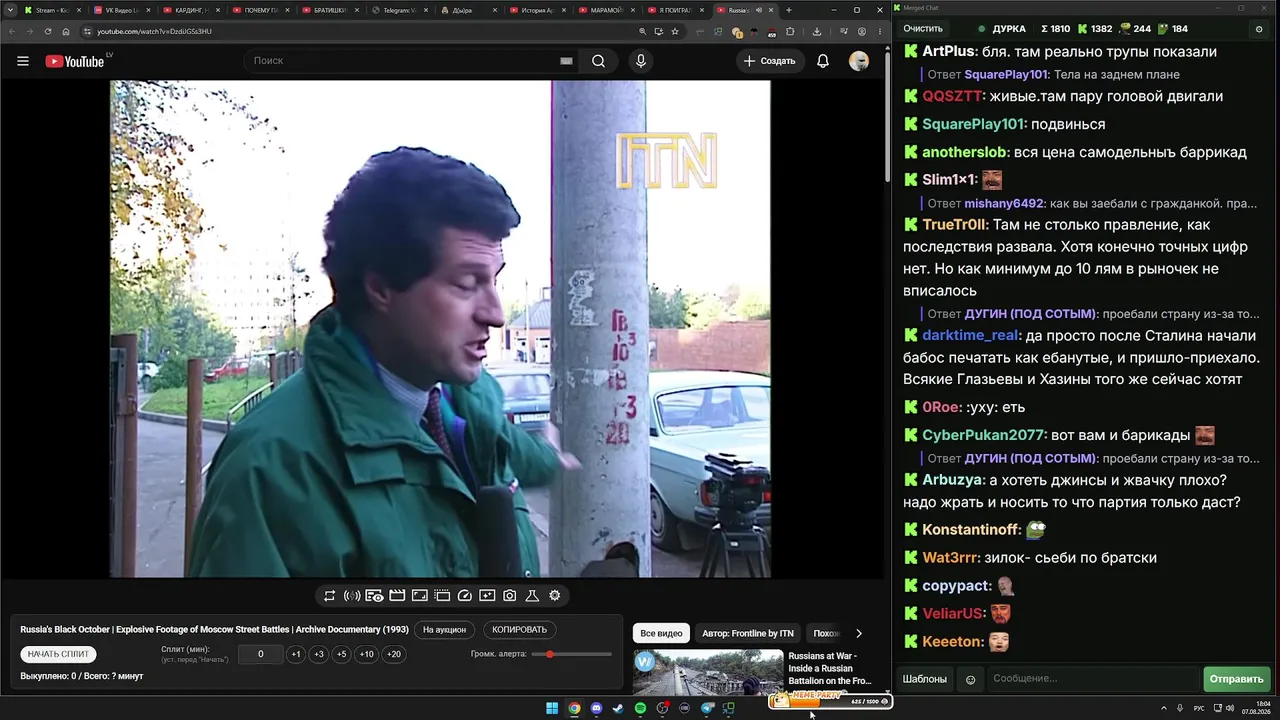The width and height of the screenshot is (1280, 720).
Task: Open enhancer settings gear under the video
Action: point(555,596)
